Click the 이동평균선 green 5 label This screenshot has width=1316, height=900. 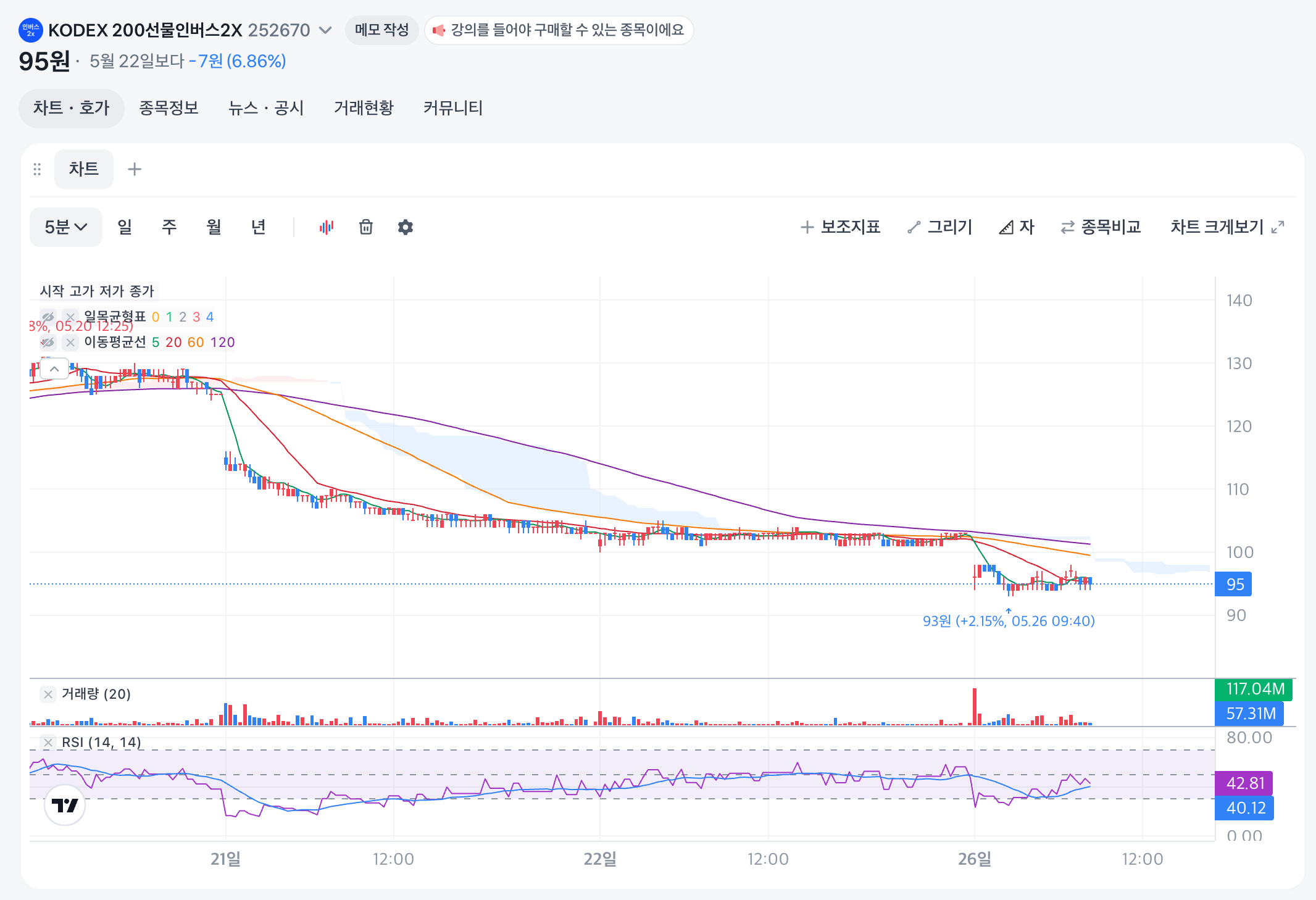click(x=156, y=342)
